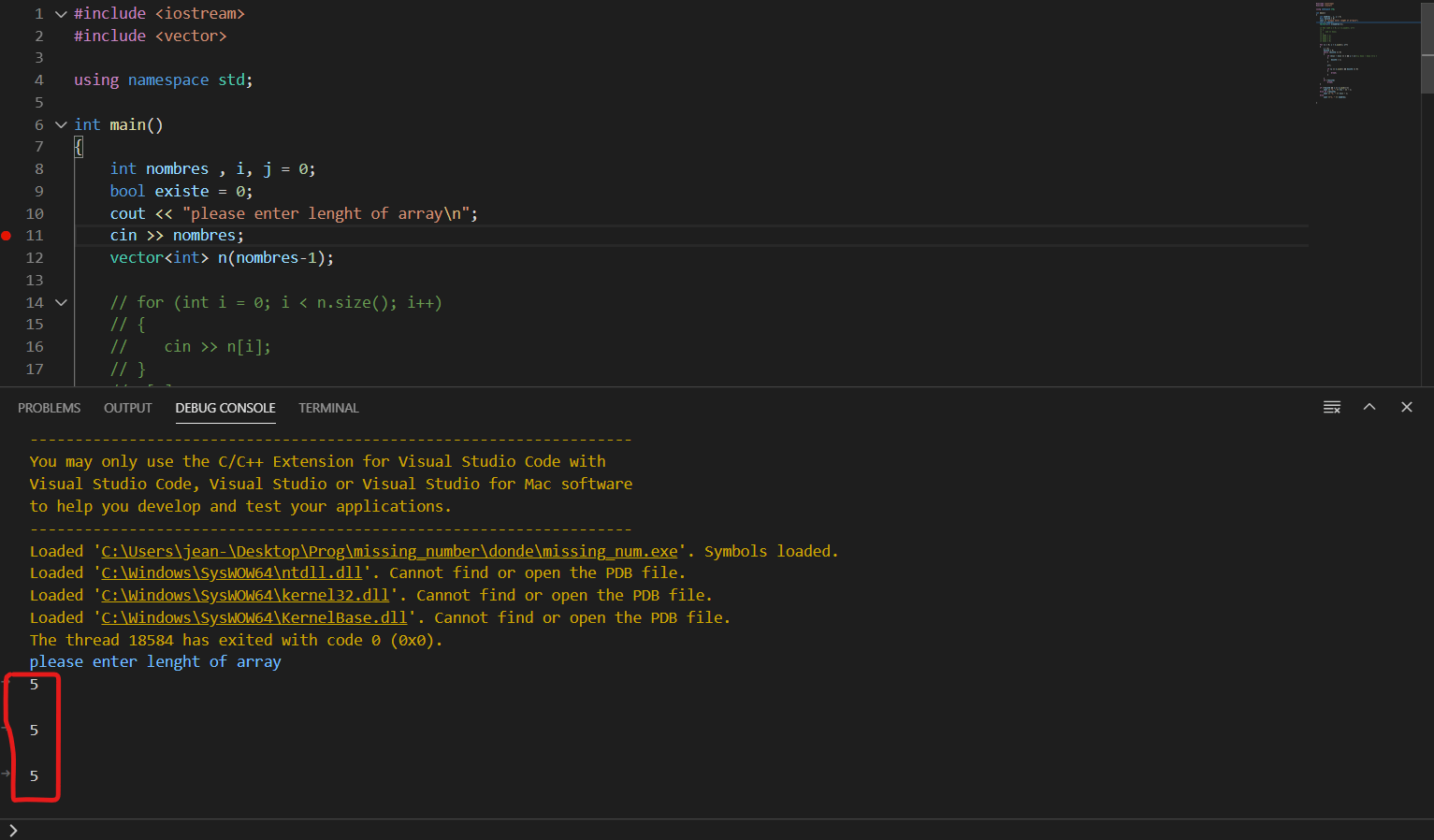Collapse the main() function at line 6
The height and width of the screenshot is (840, 1434).
click(x=61, y=124)
